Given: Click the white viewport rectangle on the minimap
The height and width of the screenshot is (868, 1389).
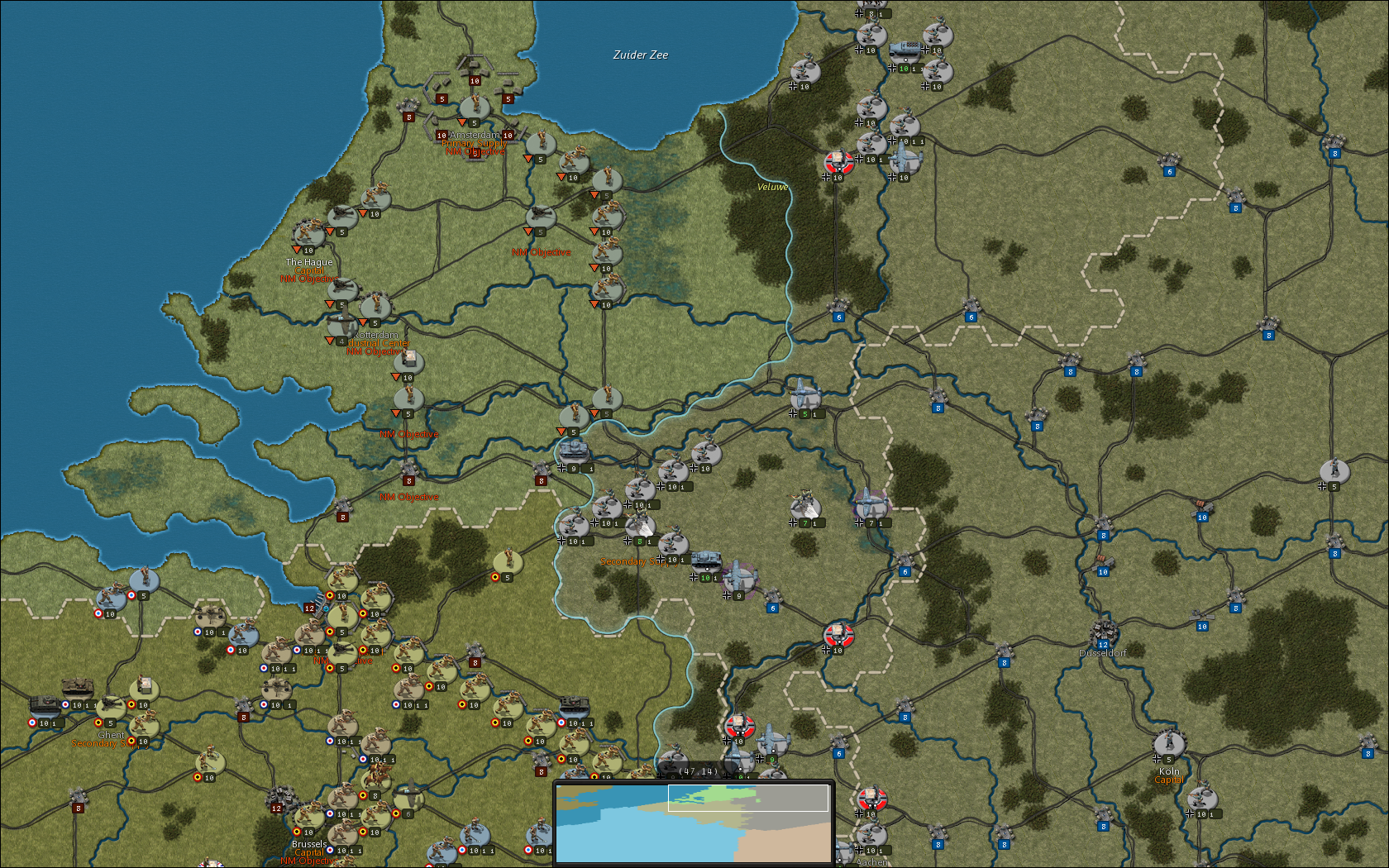Looking at the screenshot, I should coord(748,798).
